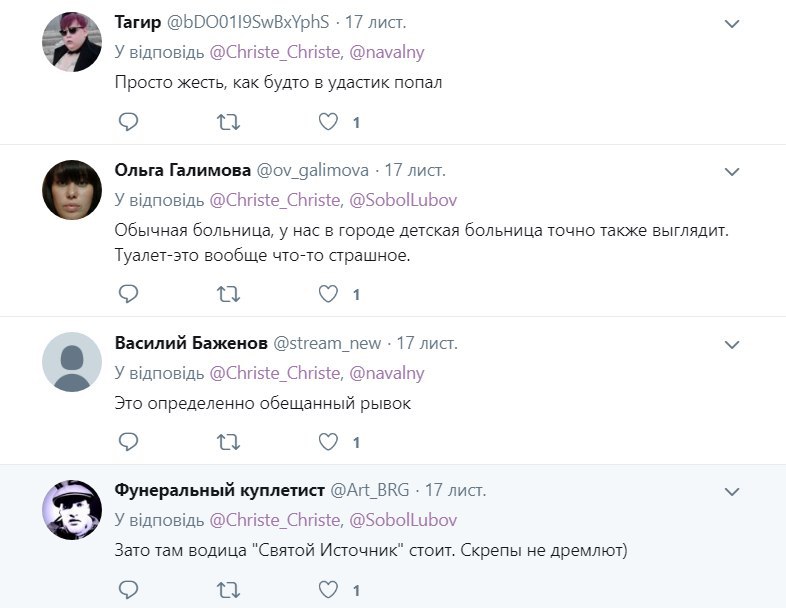The image size is (786, 608).
Task: Reply to Фунеральный куплетист's tweet
Action: 128,590
